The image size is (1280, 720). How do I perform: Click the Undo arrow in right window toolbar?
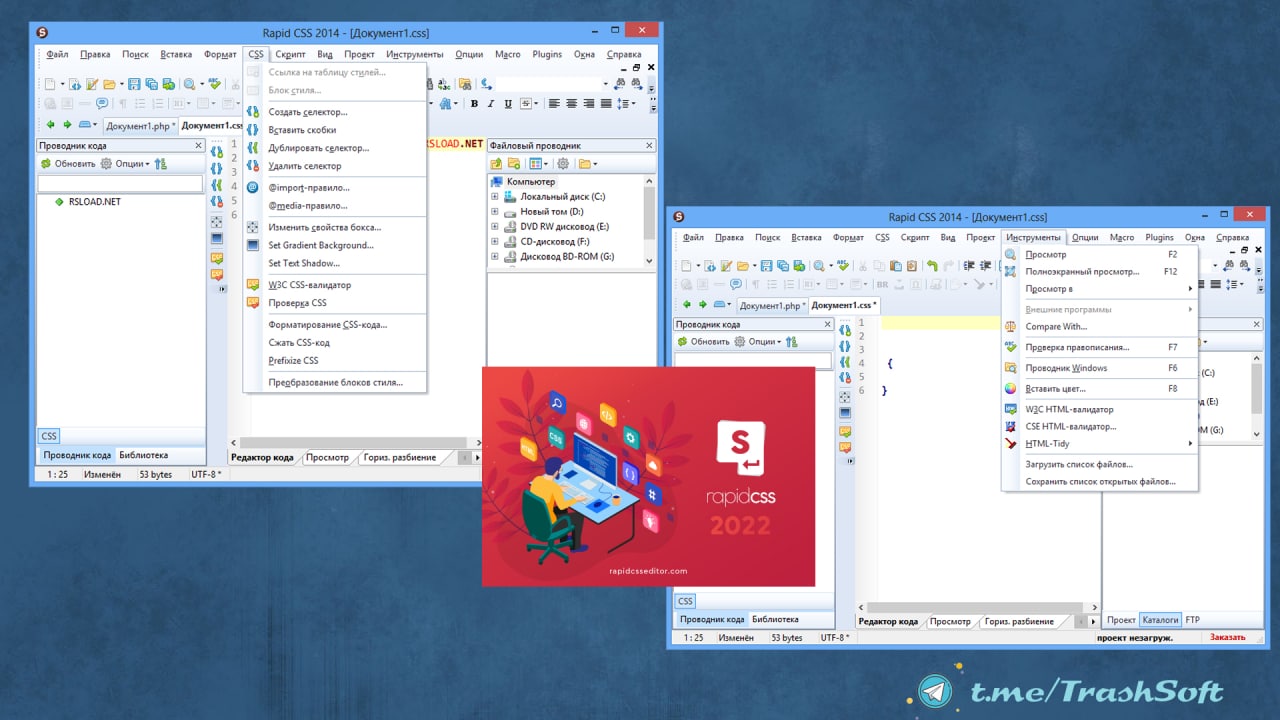point(931,266)
